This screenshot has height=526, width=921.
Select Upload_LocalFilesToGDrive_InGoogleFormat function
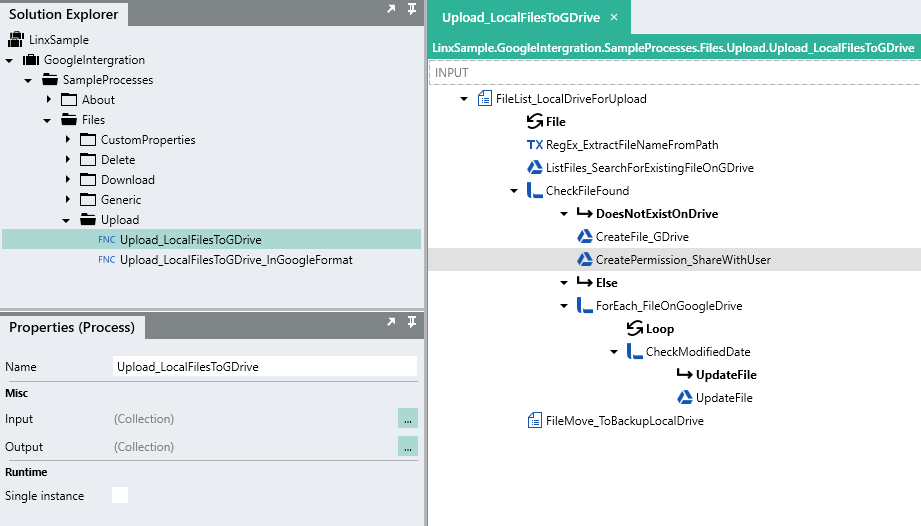coord(236,259)
